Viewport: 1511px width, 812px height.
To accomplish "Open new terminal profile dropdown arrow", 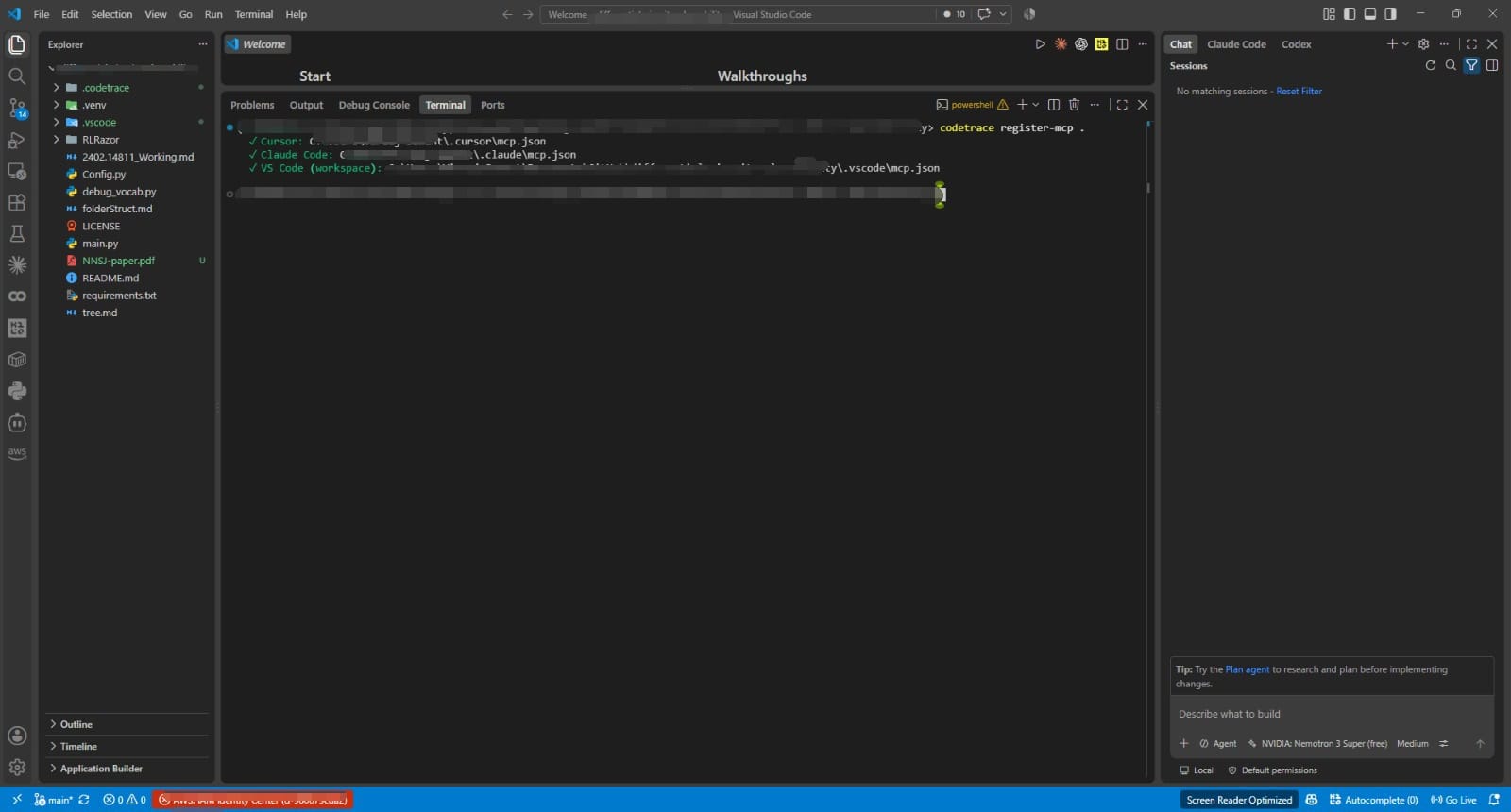I will [x=1036, y=105].
